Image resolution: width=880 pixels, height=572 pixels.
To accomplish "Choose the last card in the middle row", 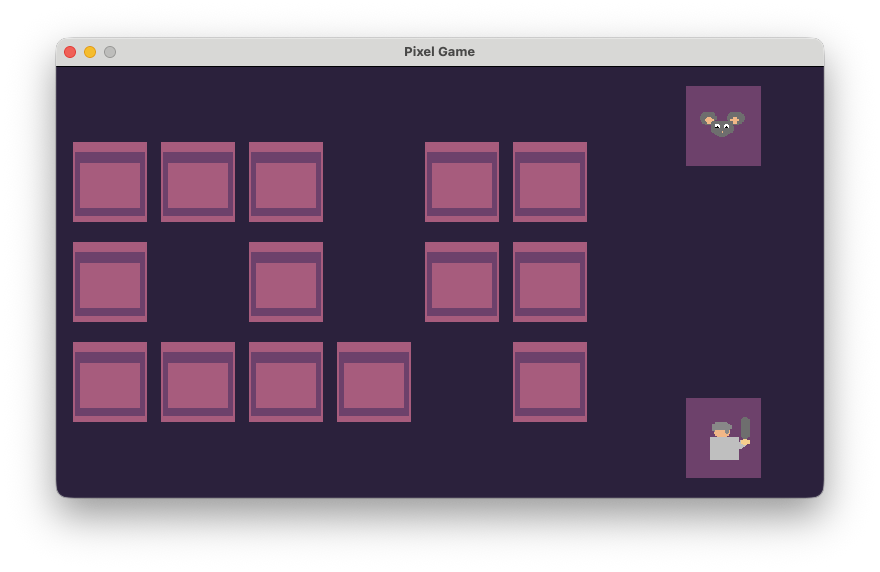I will click(x=550, y=282).
